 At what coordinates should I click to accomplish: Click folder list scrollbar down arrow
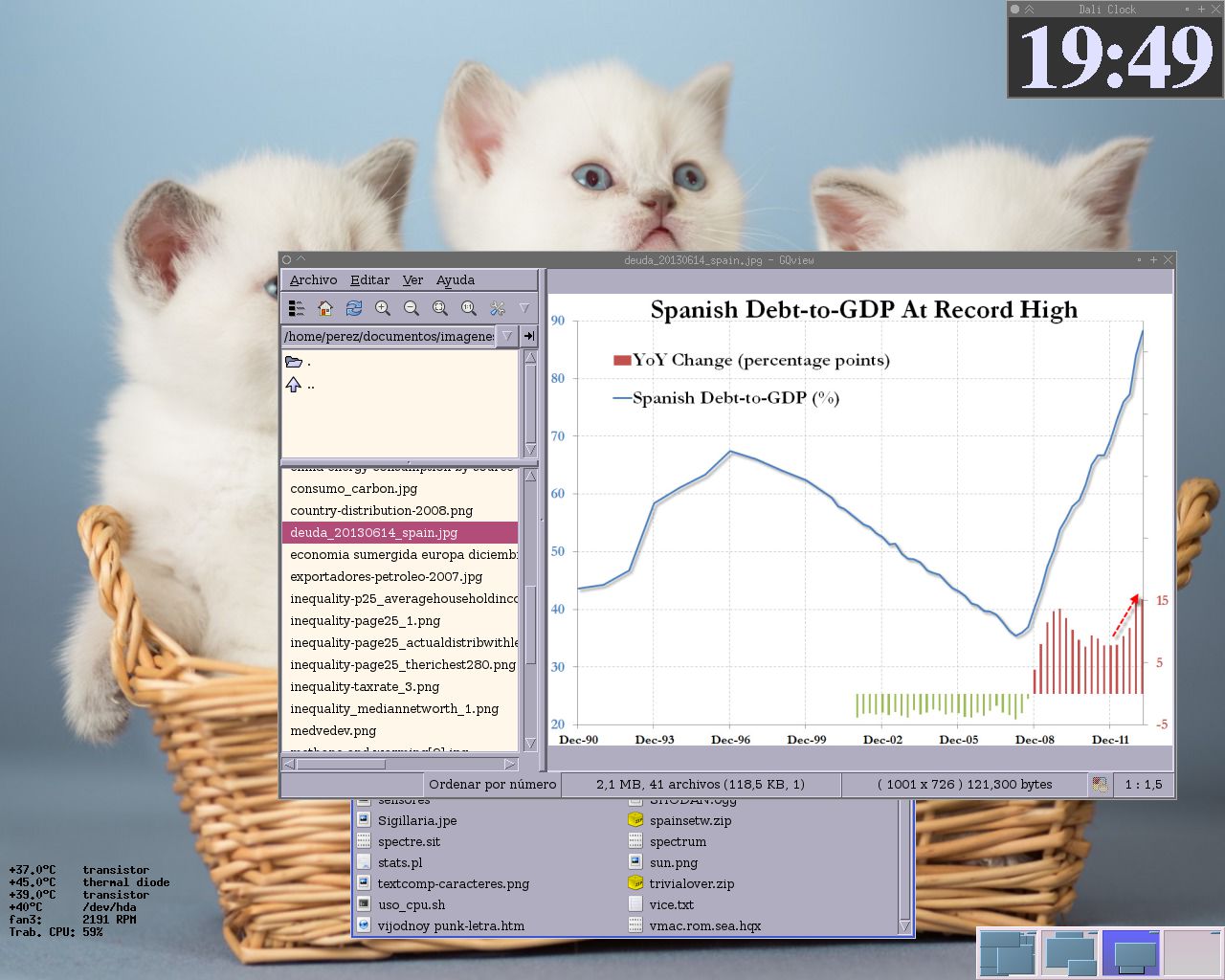(530, 450)
